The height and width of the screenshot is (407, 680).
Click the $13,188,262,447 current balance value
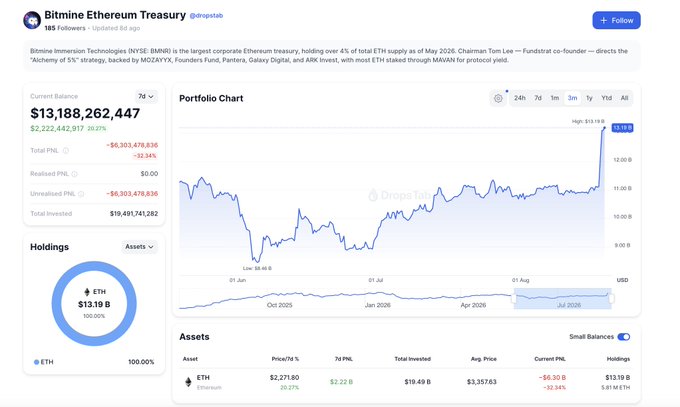(85, 113)
